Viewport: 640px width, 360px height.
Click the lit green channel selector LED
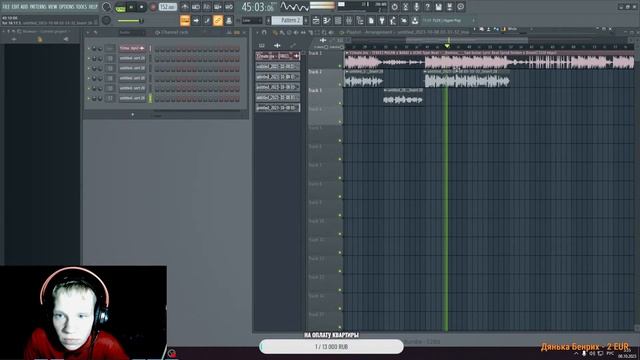(x=150, y=98)
